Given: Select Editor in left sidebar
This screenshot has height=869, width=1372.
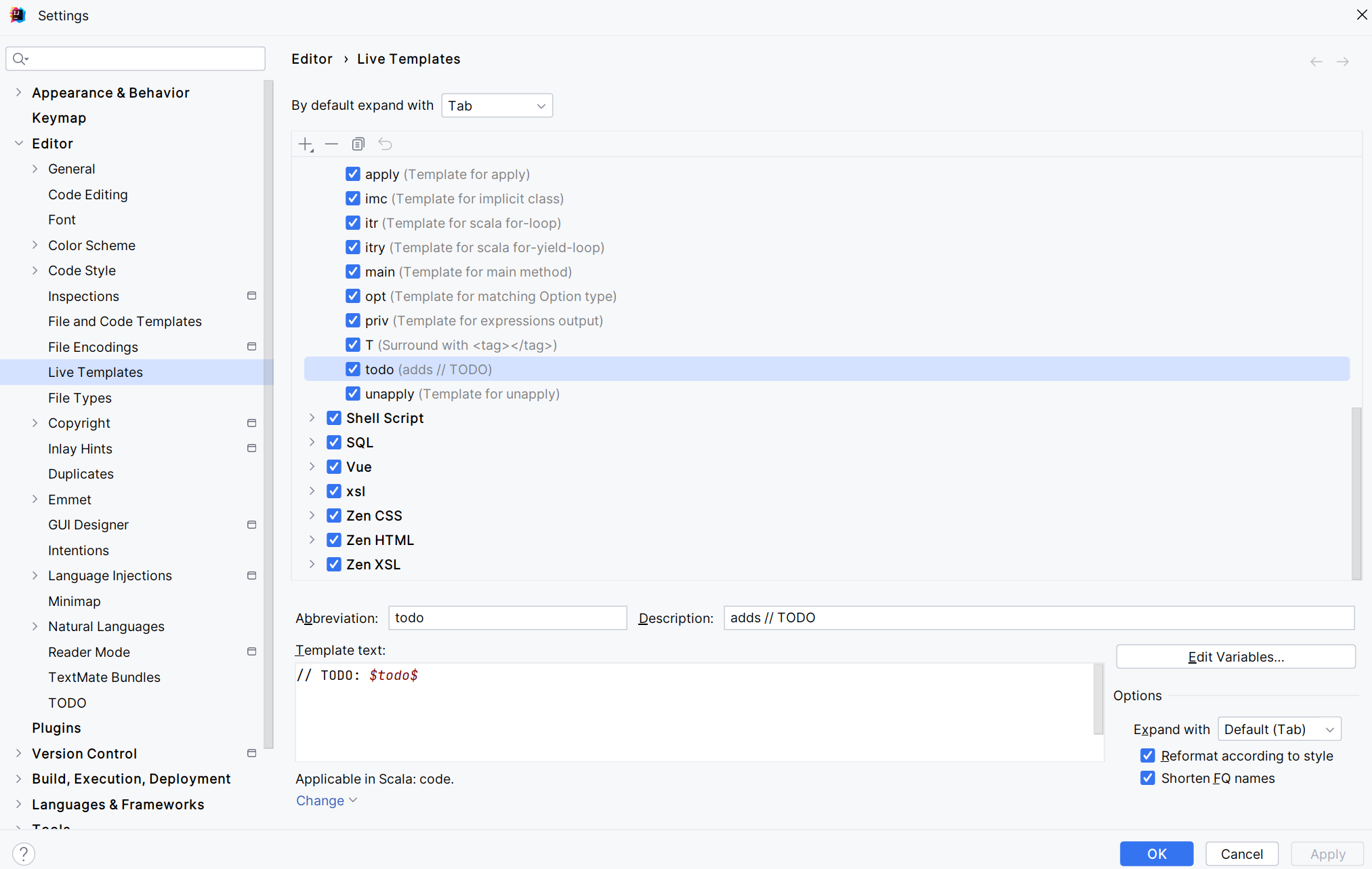Looking at the screenshot, I should 51,143.
